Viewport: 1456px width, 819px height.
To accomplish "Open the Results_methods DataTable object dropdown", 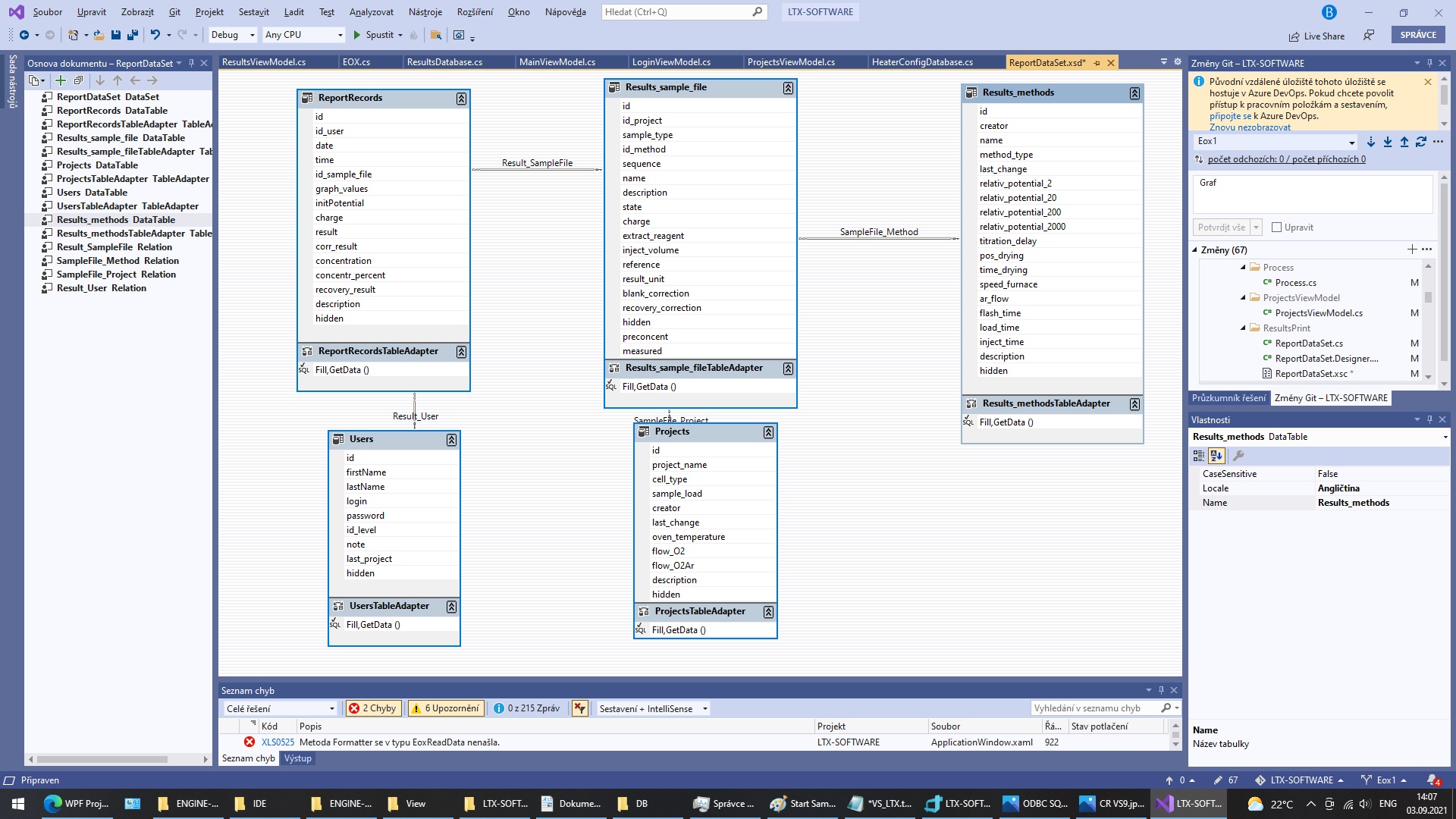I will click(1320, 437).
